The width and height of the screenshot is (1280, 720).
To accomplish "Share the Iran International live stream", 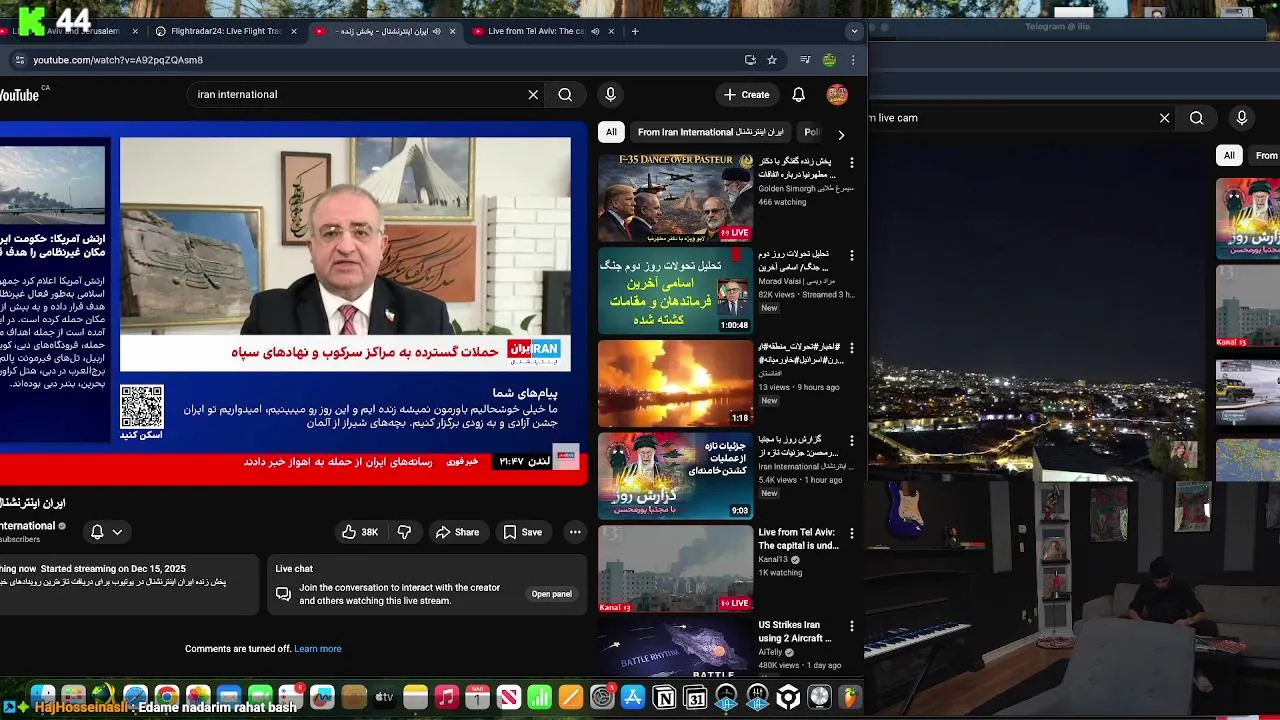I will pos(457,532).
